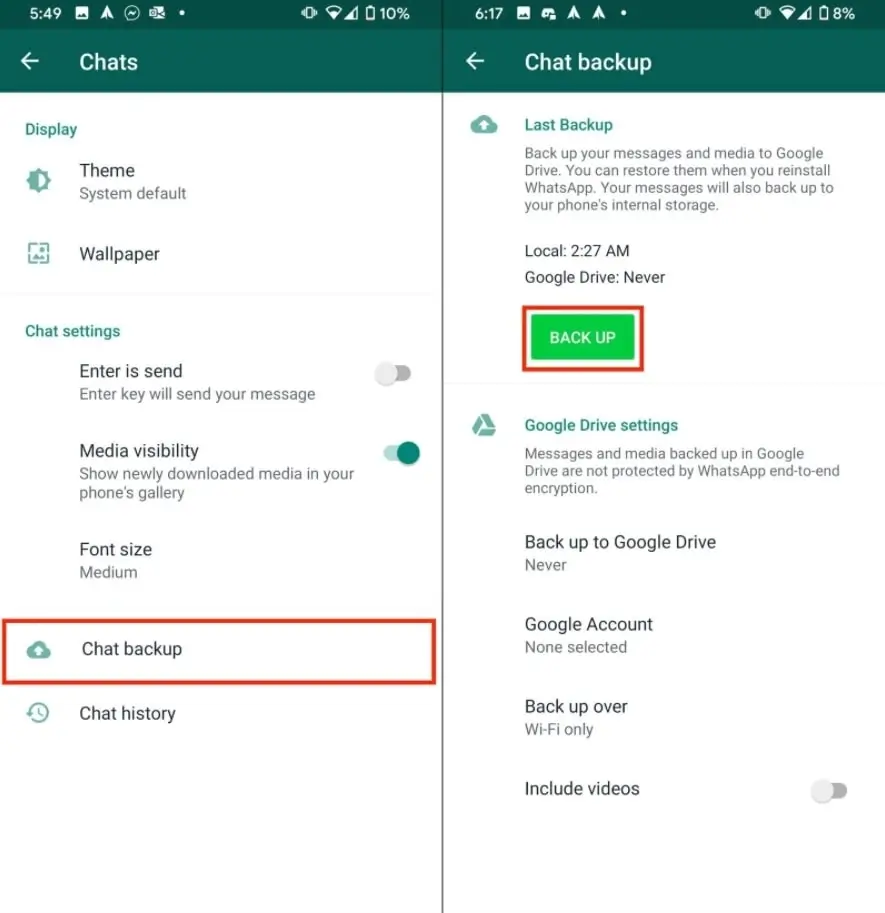Open Back up over network options
The height and width of the screenshot is (913, 885).
(664, 717)
